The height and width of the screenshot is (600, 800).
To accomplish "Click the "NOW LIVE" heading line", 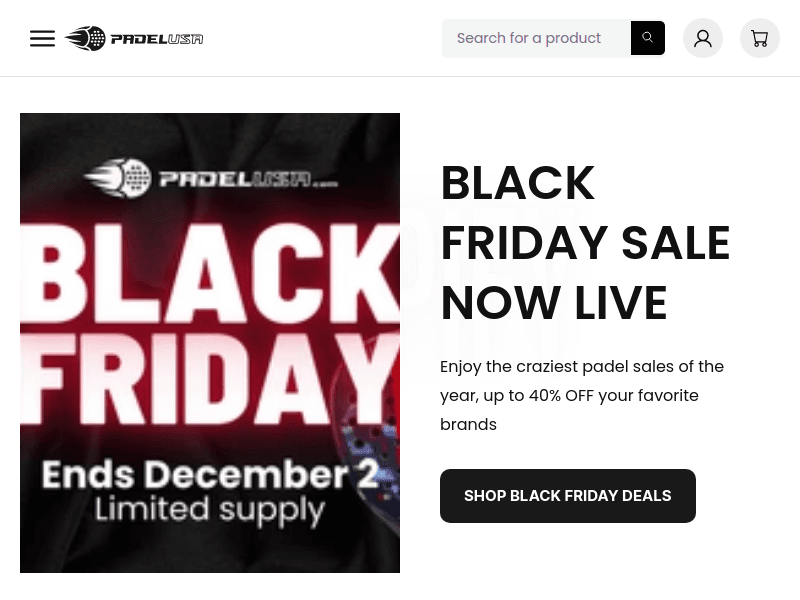I will (x=553, y=303).
